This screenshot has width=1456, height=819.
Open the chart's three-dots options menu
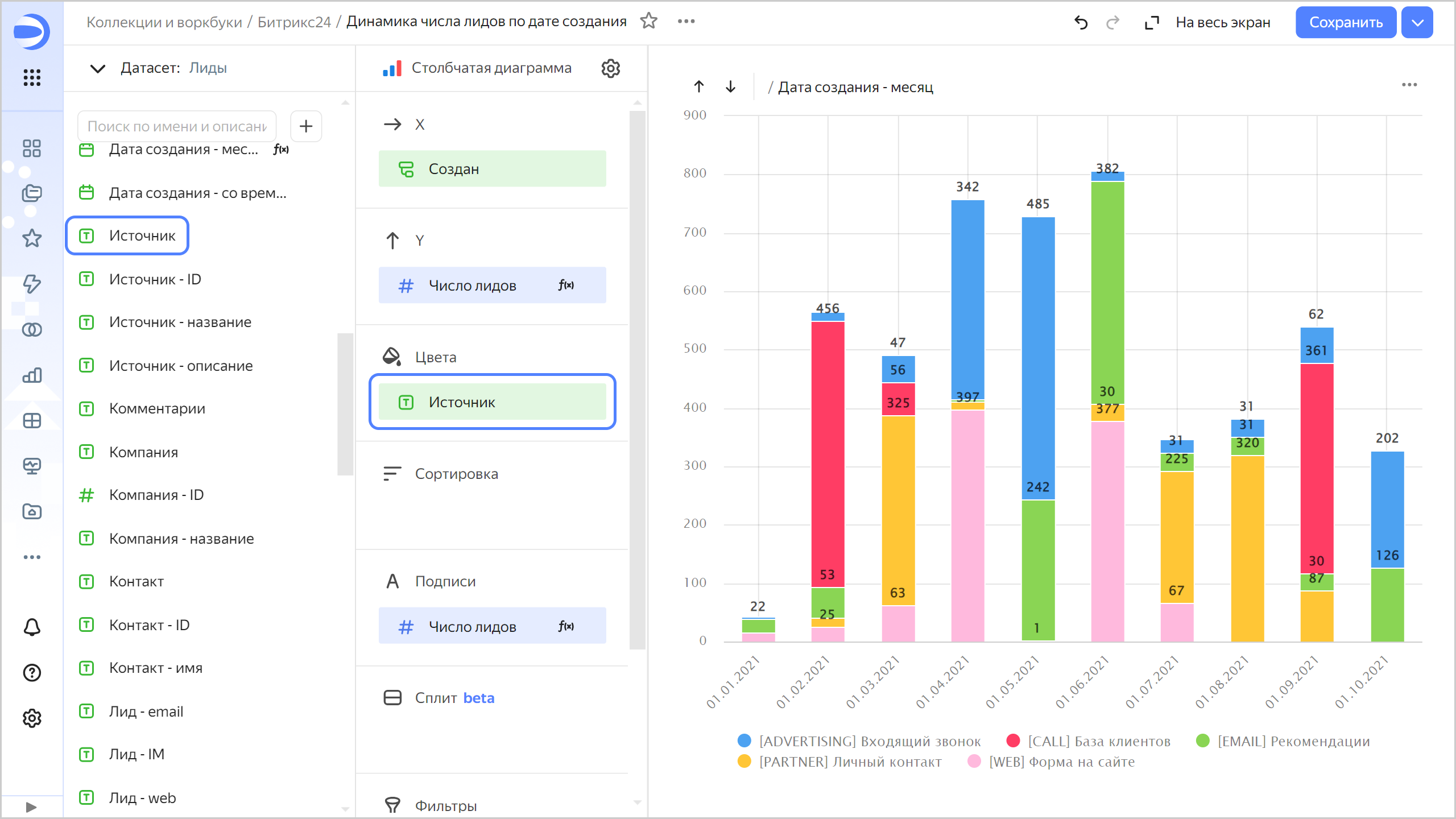click(1409, 85)
